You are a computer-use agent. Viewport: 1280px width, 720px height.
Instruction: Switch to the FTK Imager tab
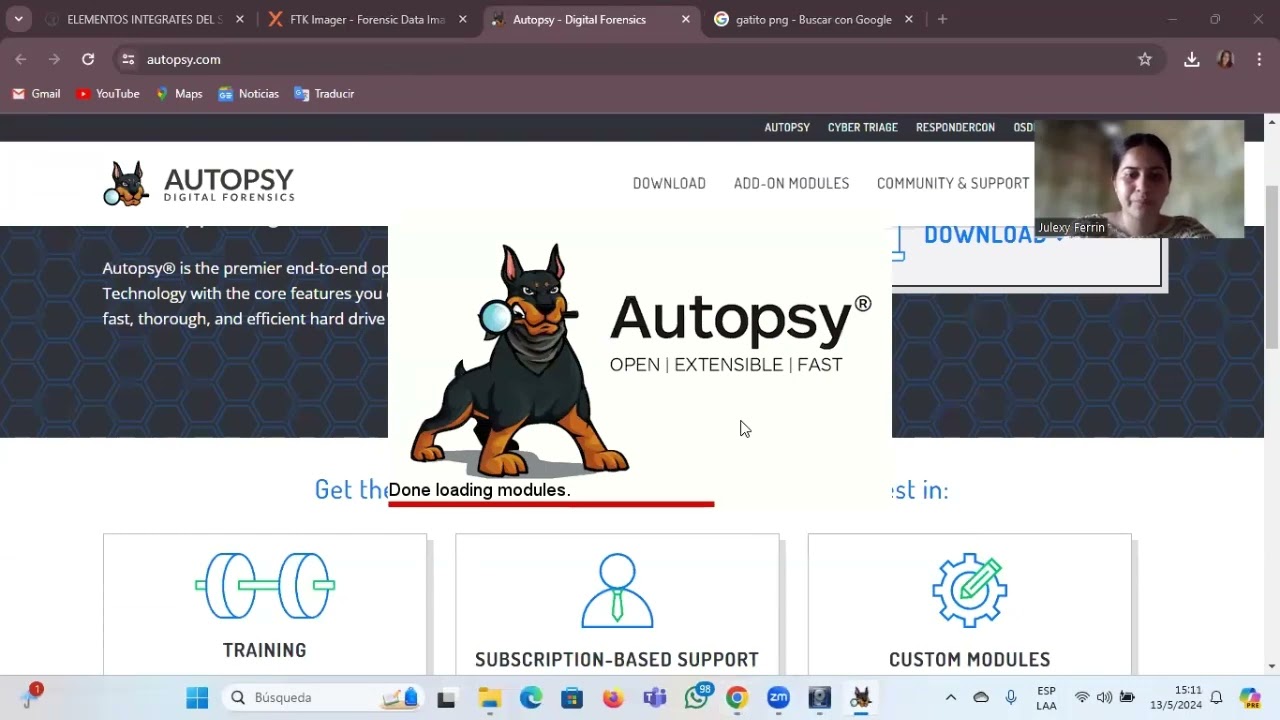(x=367, y=19)
